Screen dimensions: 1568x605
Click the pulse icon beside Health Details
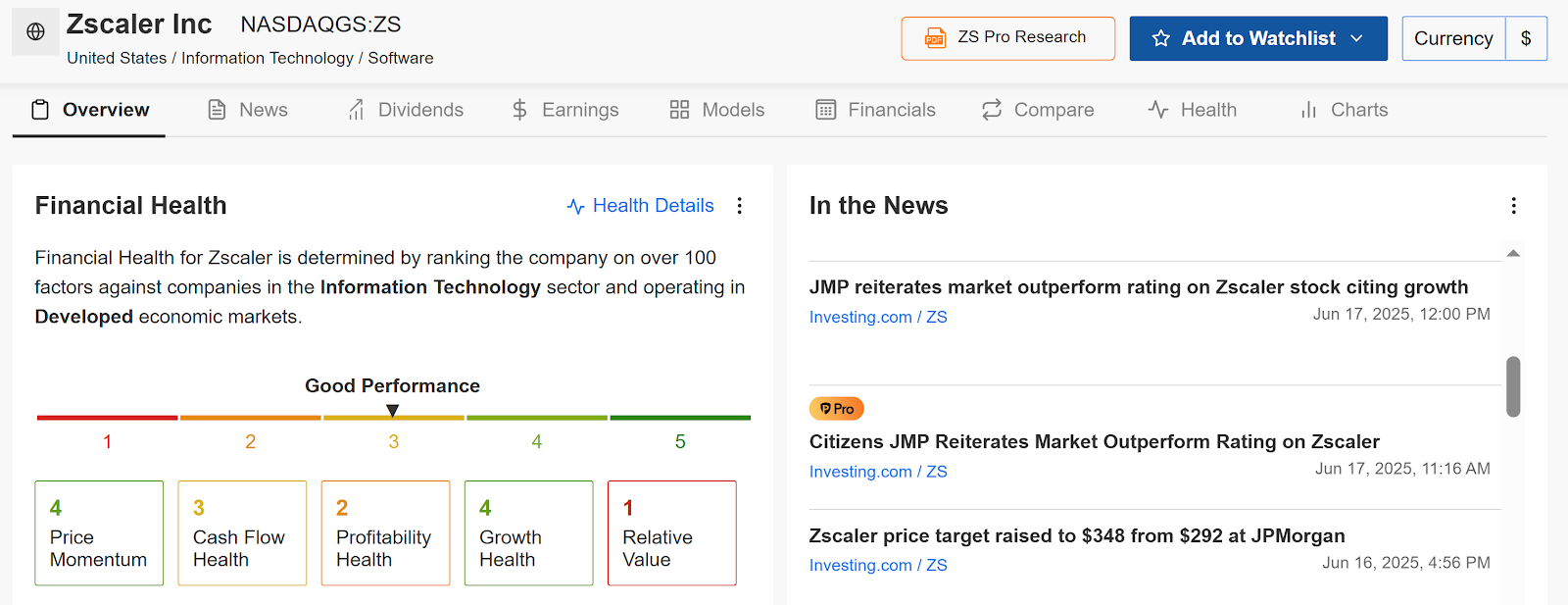coord(576,206)
